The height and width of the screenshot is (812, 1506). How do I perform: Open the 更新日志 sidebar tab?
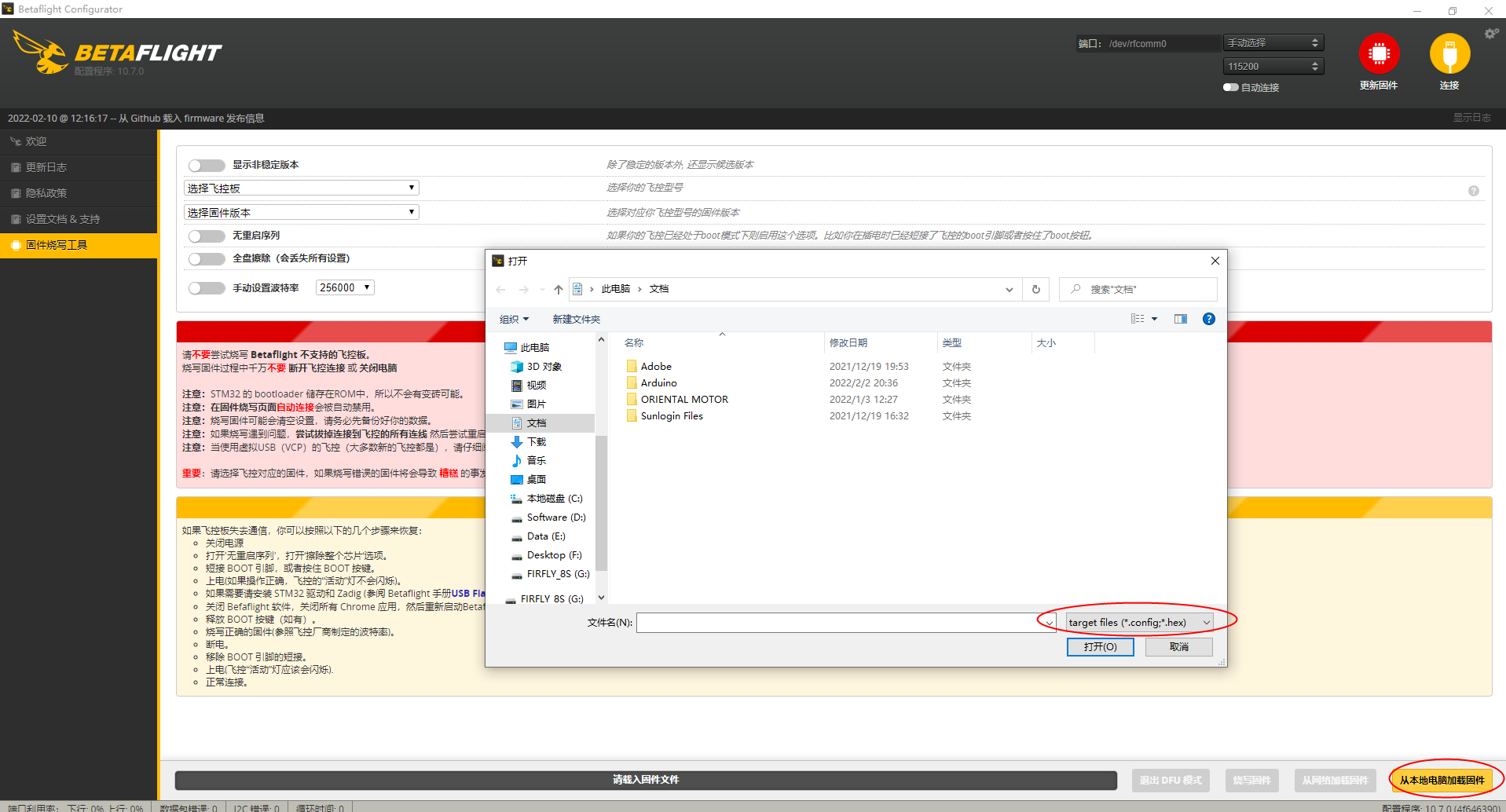79,167
